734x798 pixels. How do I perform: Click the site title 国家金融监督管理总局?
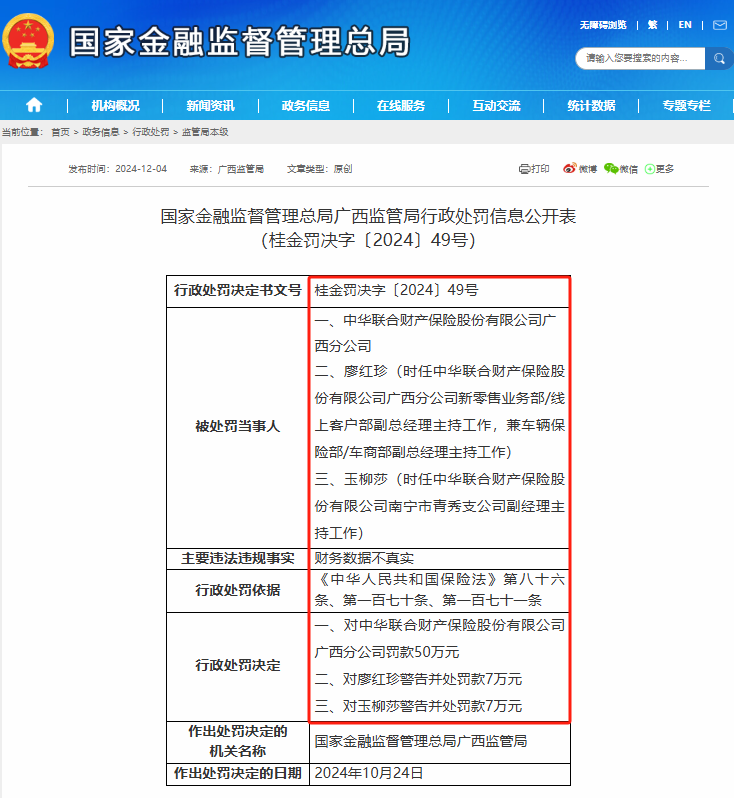tap(239, 42)
